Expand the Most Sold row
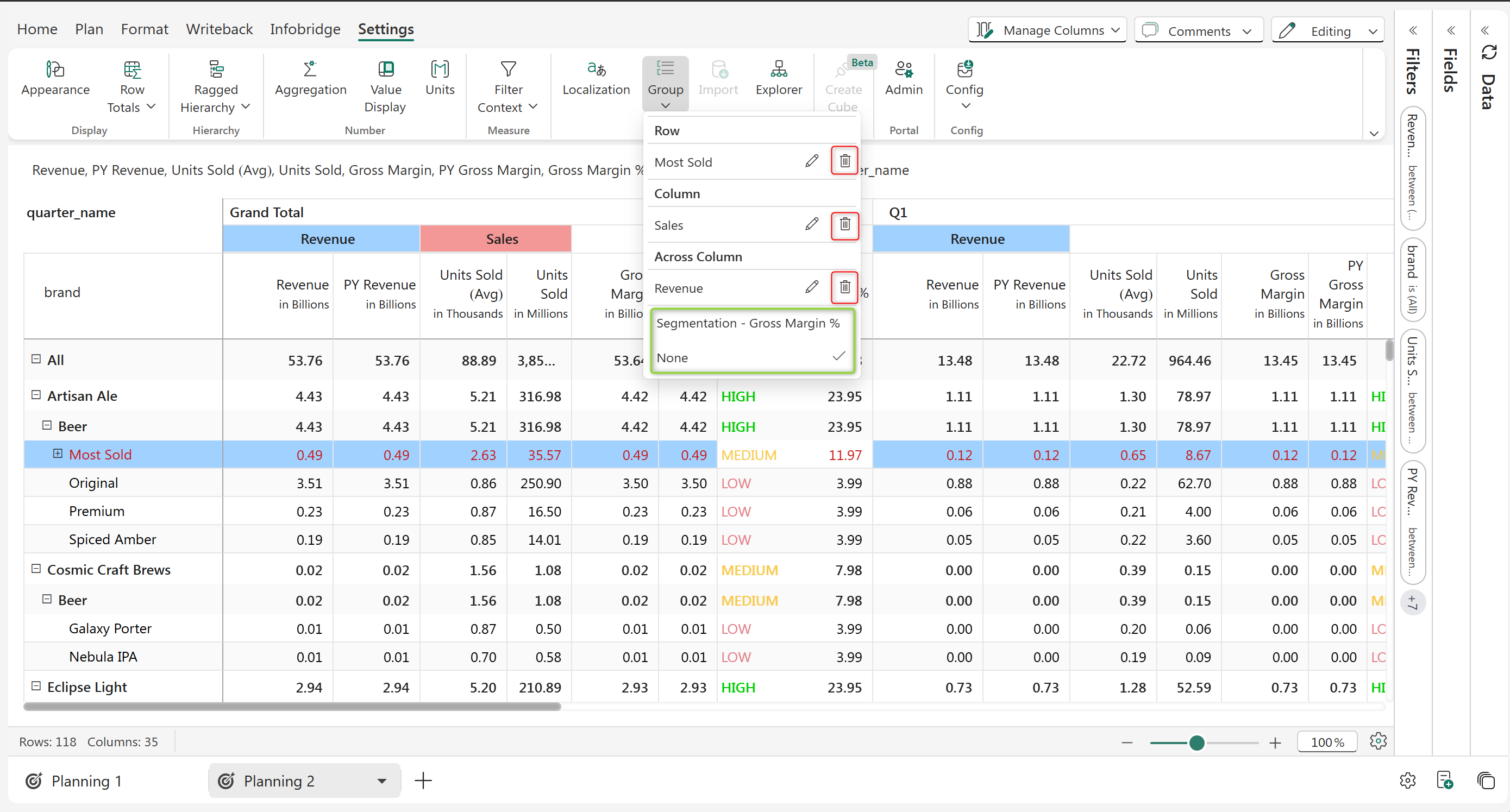Screen dimensions: 1510x812 (x=58, y=454)
